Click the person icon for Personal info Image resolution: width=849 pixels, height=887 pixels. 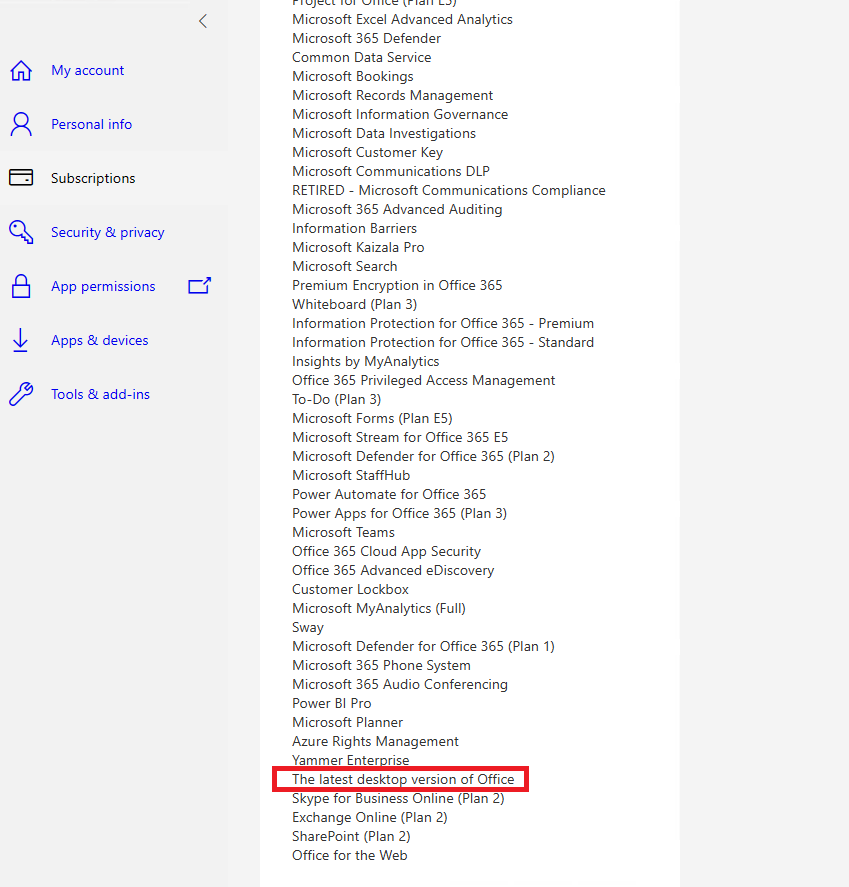21,124
